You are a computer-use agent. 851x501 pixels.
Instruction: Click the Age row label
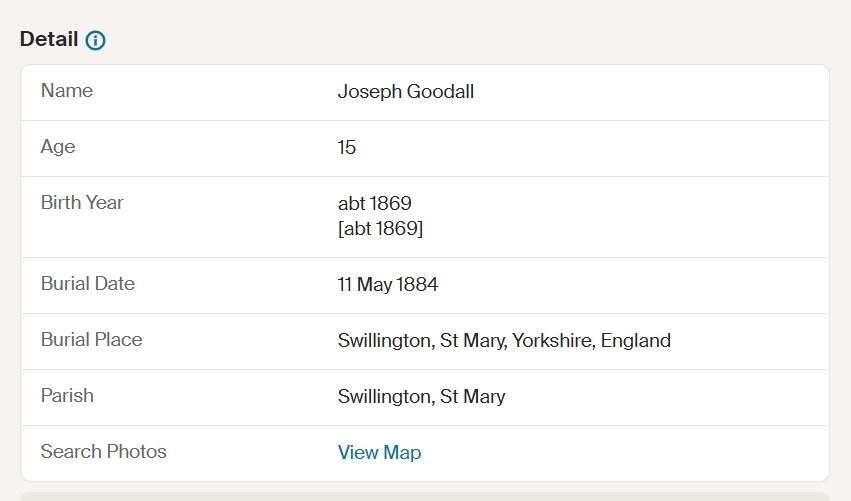click(x=58, y=147)
